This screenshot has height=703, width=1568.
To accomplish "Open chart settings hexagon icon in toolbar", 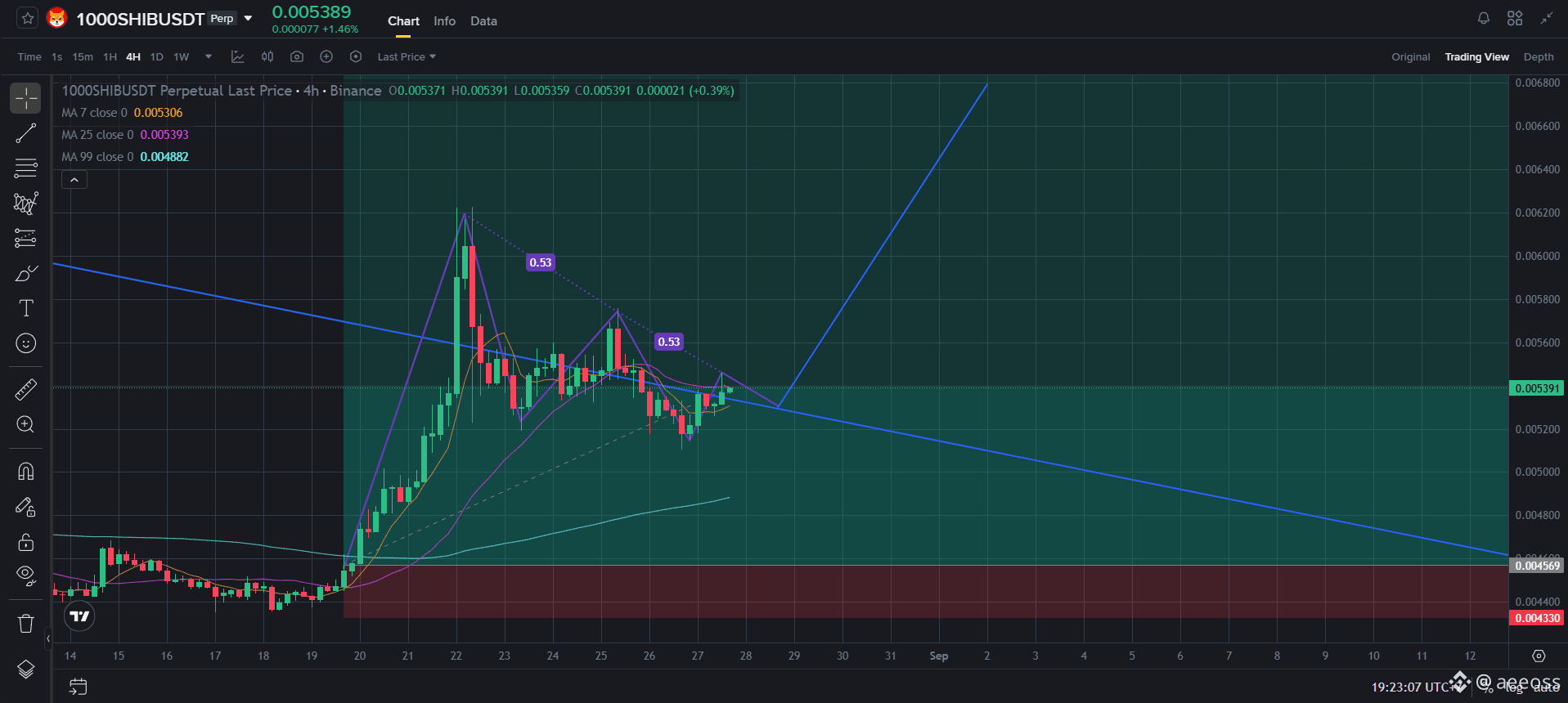I will (356, 56).
